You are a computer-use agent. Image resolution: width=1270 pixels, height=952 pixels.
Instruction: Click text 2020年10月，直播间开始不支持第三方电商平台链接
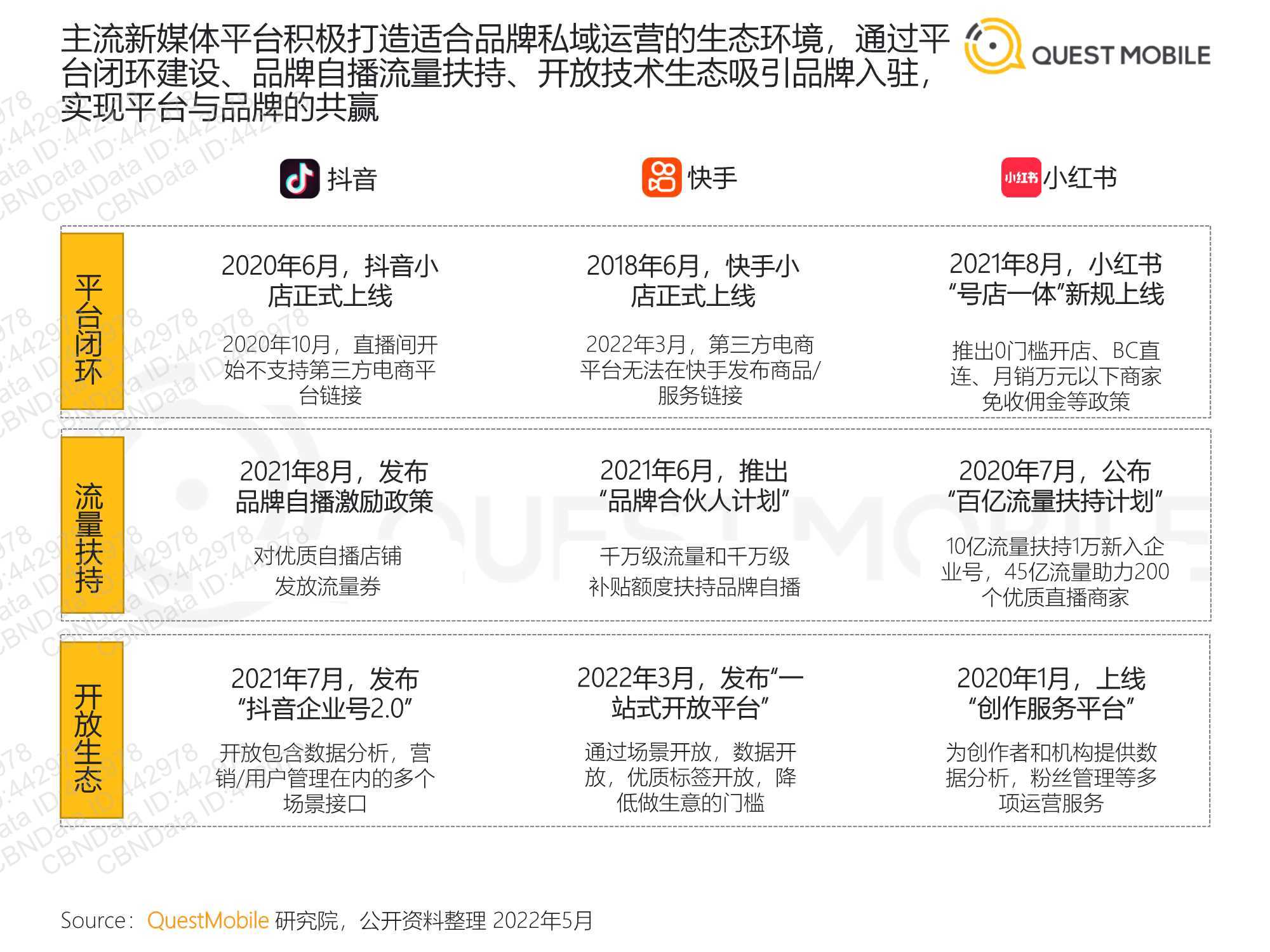coord(330,370)
